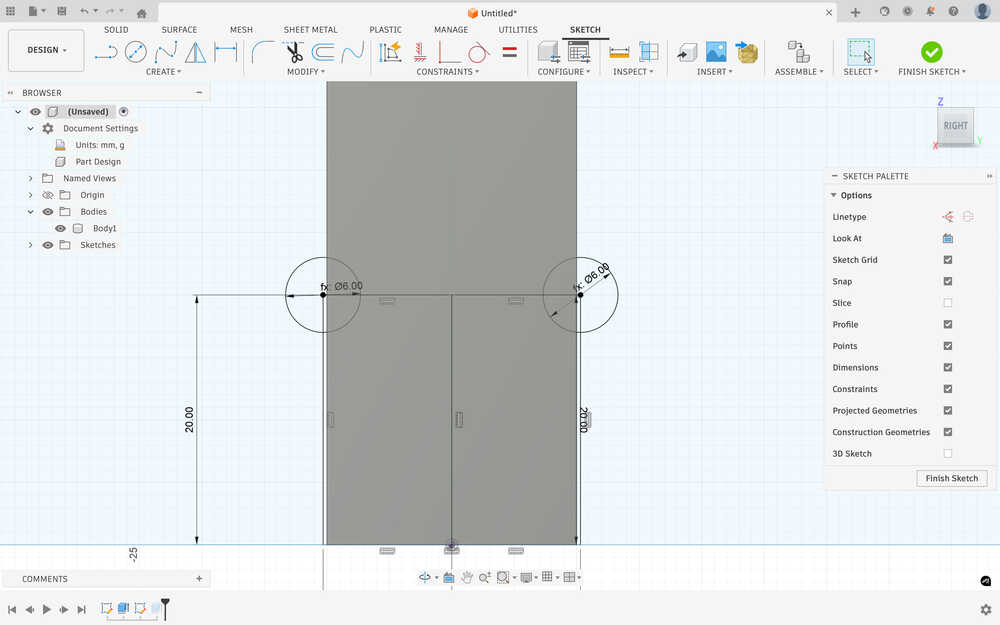1000x625 pixels.
Task: Switch to the UTILITIES tab
Action: [518, 29]
